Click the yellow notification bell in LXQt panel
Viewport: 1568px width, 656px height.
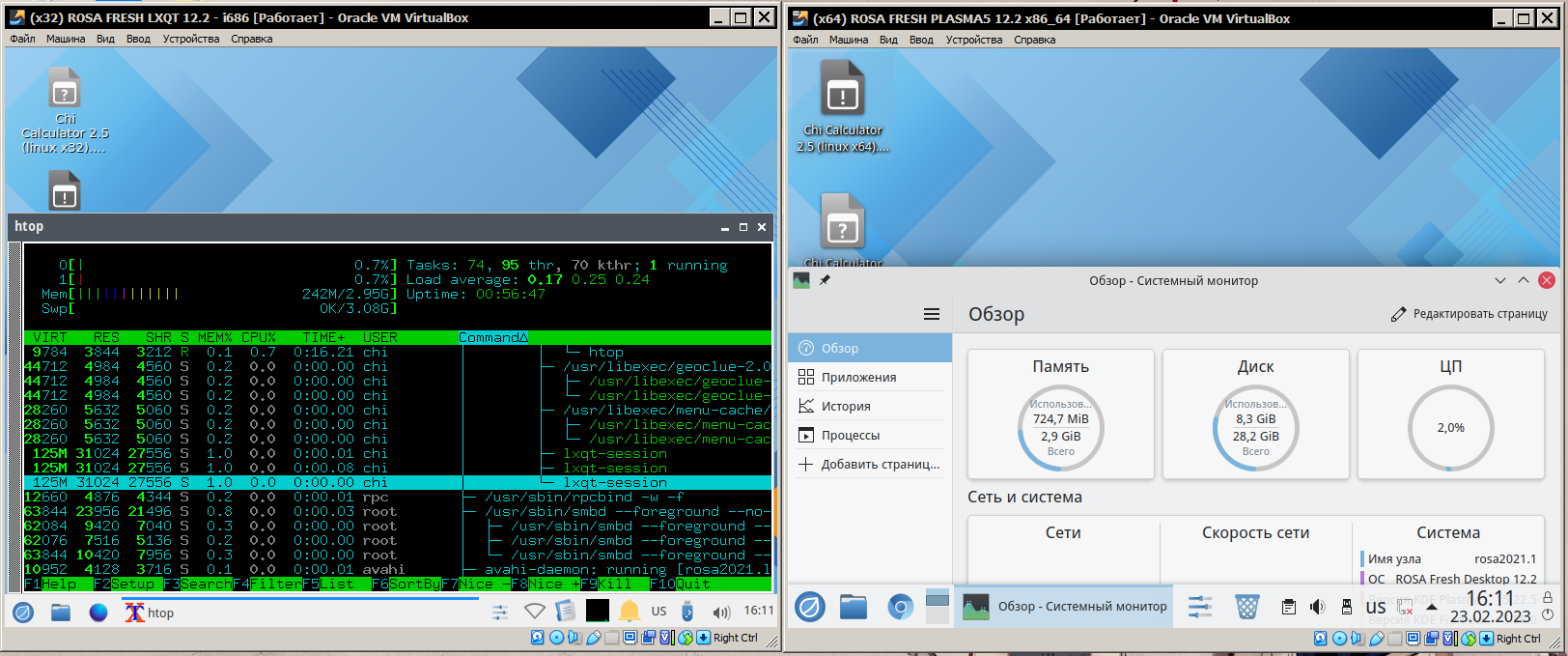point(630,611)
